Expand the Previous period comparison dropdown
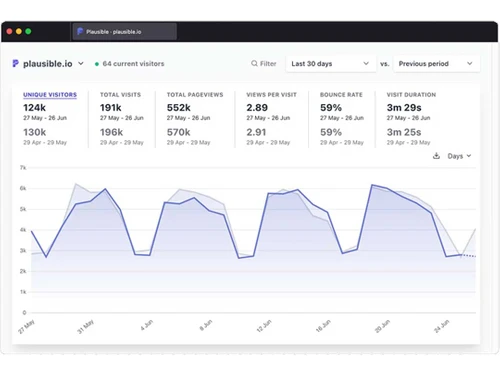The image size is (500, 375). pos(436,64)
